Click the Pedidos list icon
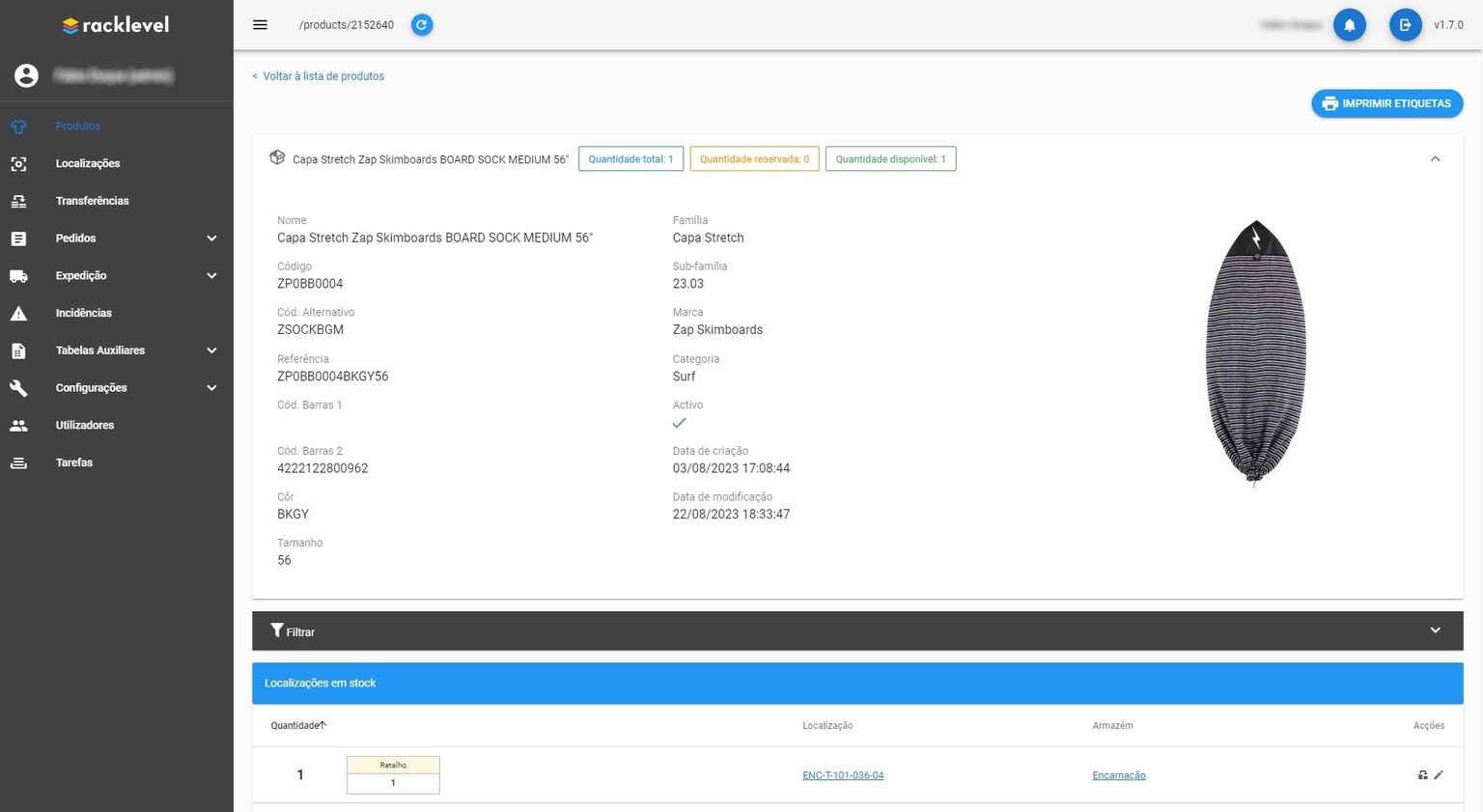1483x812 pixels. [x=18, y=238]
